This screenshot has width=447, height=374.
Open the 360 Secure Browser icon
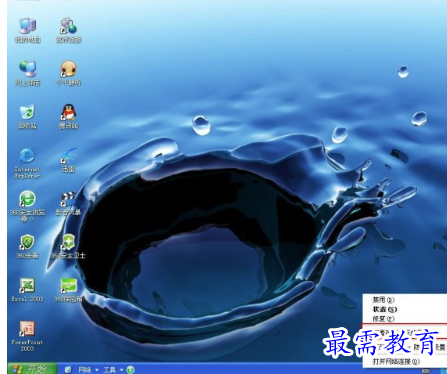coord(27,206)
